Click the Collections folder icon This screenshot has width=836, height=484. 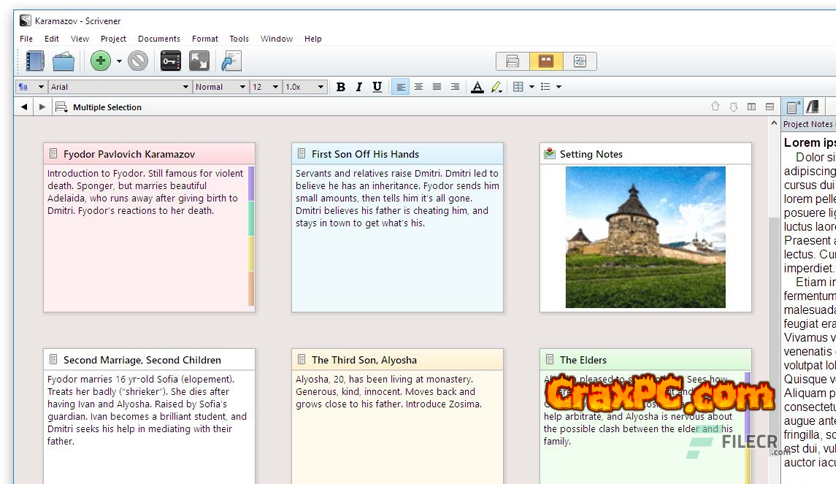click(64, 61)
